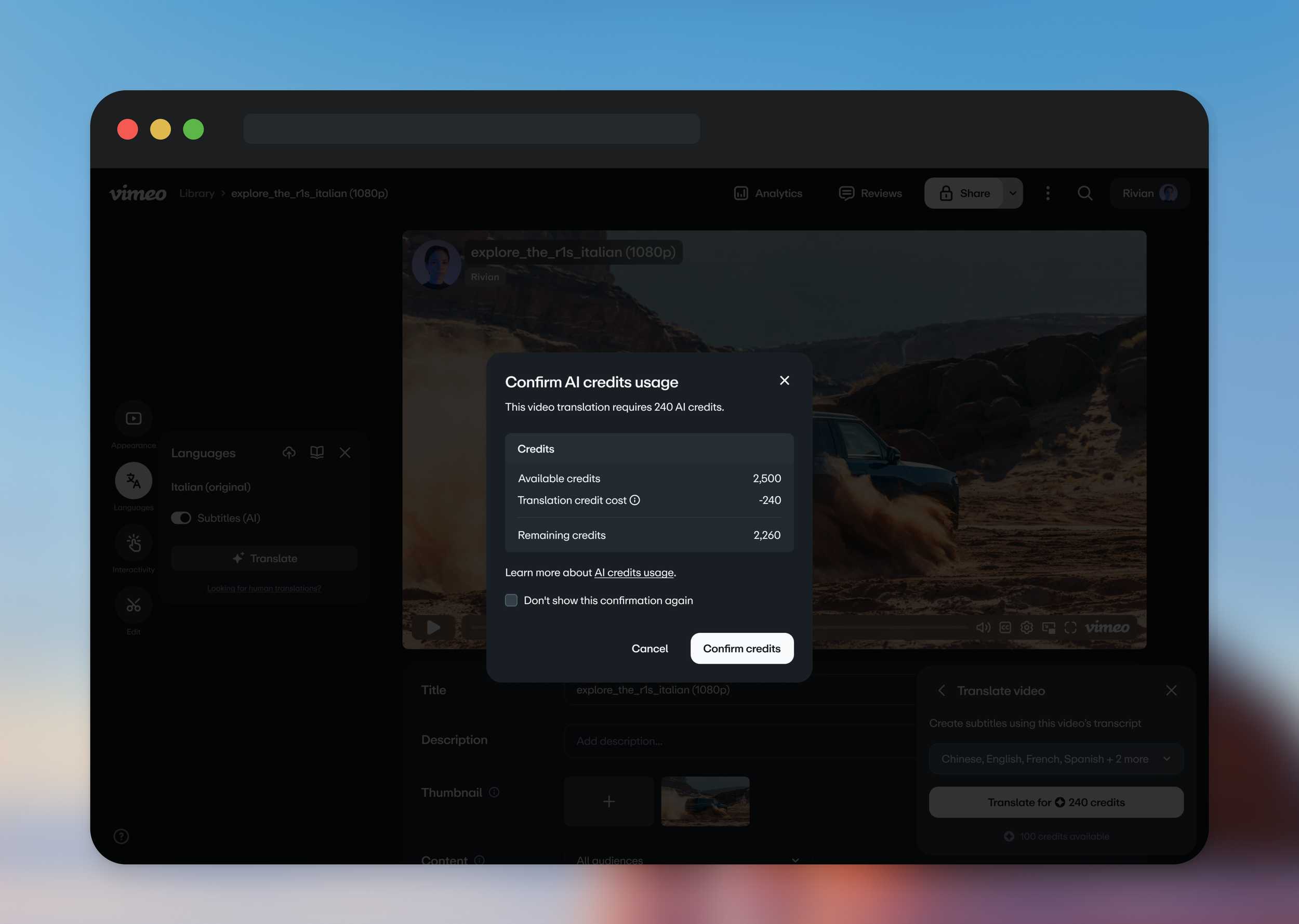This screenshot has width=1299, height=924.
Task: Click the Vimeo logo in player controls
Action: click(x=1107, y=627)
